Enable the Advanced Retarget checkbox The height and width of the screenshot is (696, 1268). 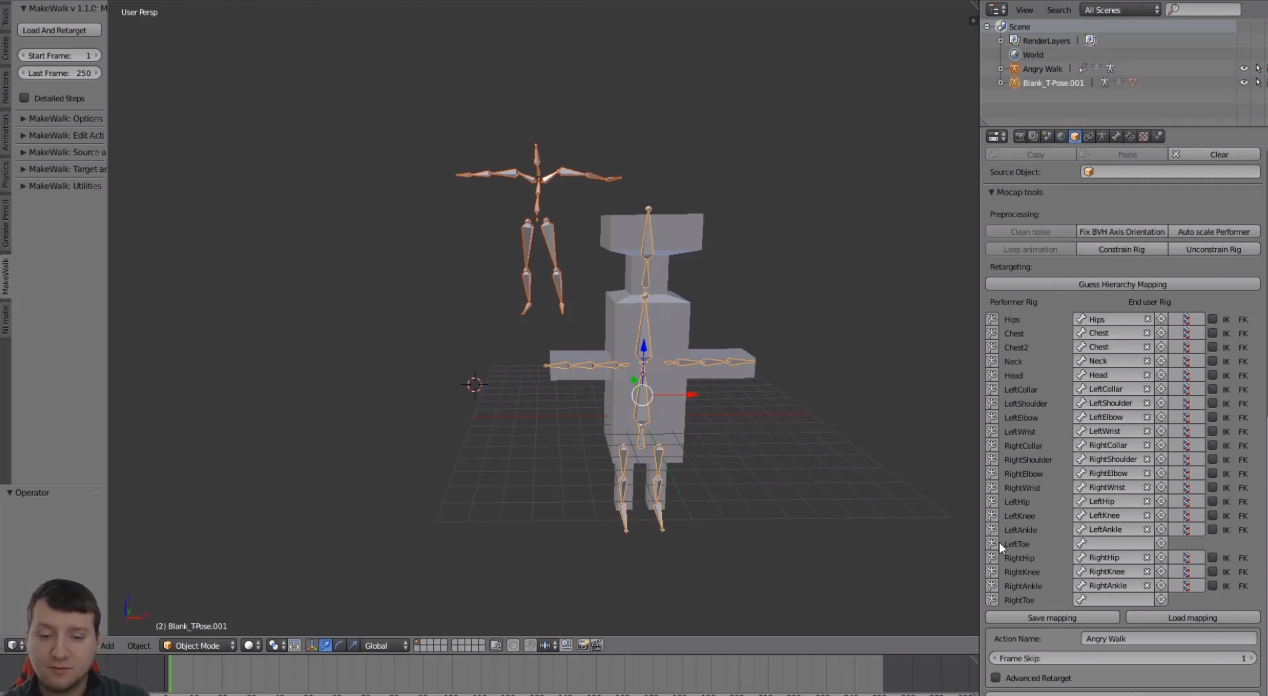point(995,678)
